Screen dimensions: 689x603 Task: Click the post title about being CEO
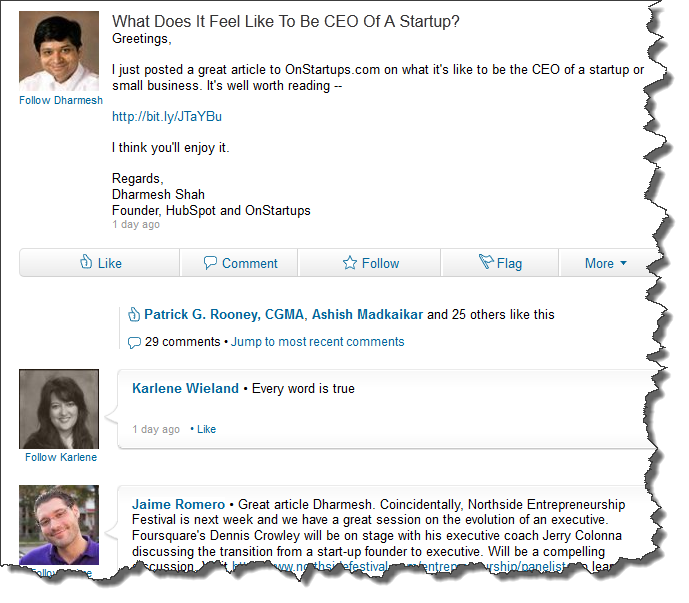(x=286, y=21)
